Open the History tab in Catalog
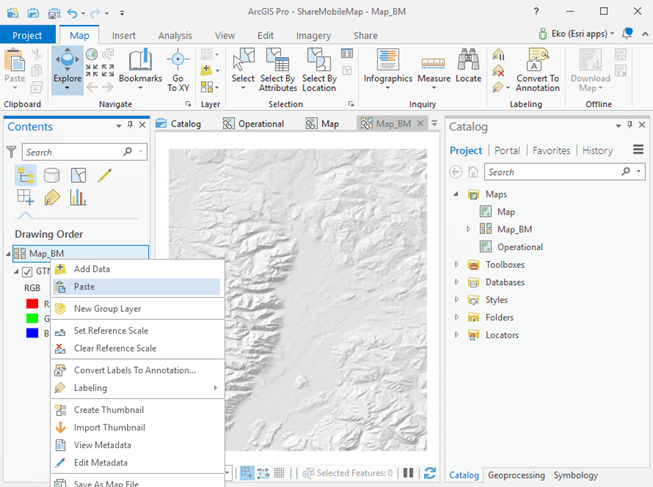 coord(597,150)
